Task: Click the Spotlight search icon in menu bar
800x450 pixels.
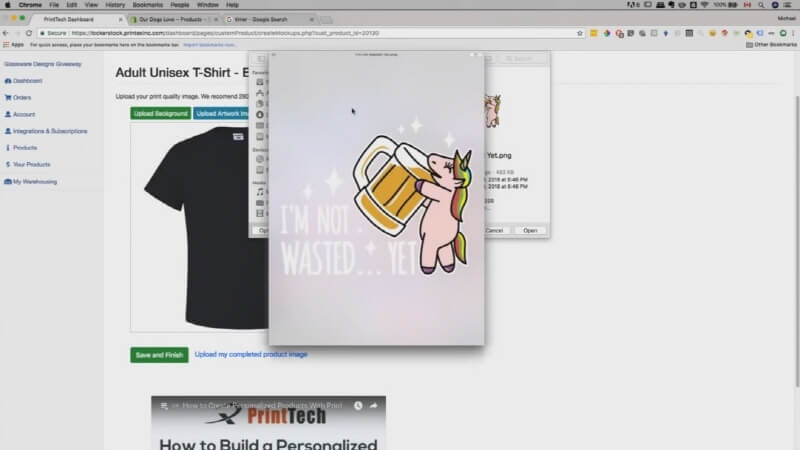Action: (x=761, y=5)
